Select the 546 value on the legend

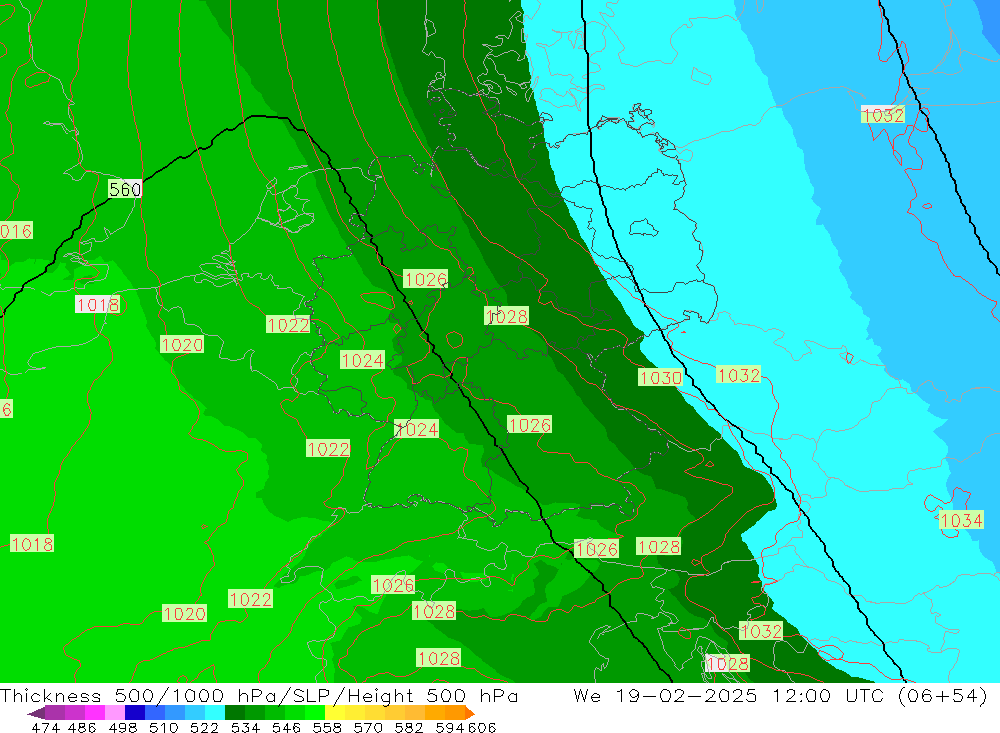(x=286, y=727)
